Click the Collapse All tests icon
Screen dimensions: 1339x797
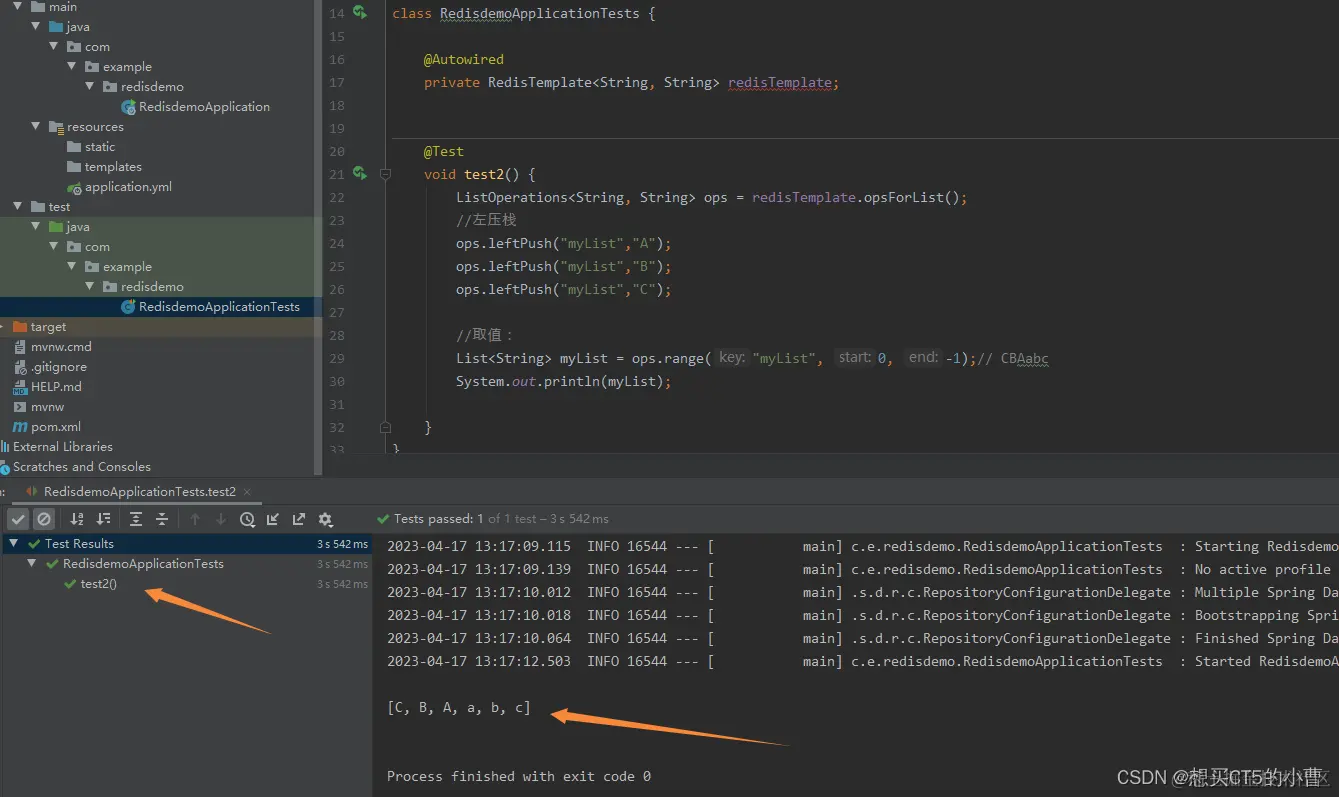point(162,519)
